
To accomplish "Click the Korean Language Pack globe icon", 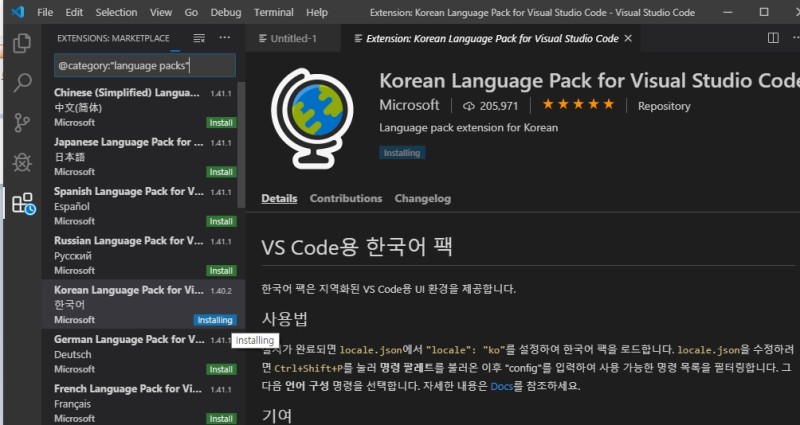I will [x=312, y=118].
